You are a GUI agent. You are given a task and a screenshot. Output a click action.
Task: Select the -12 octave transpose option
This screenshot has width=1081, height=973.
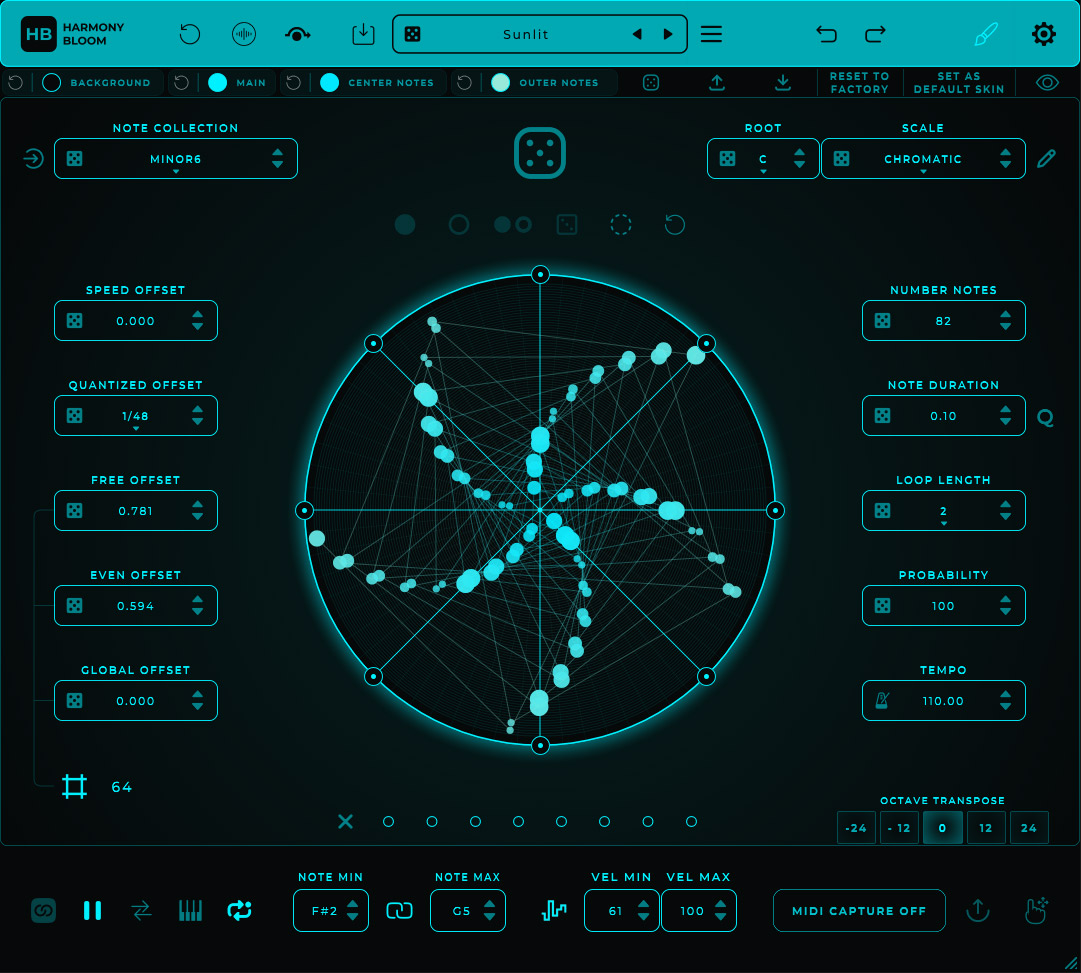point(899,827)
